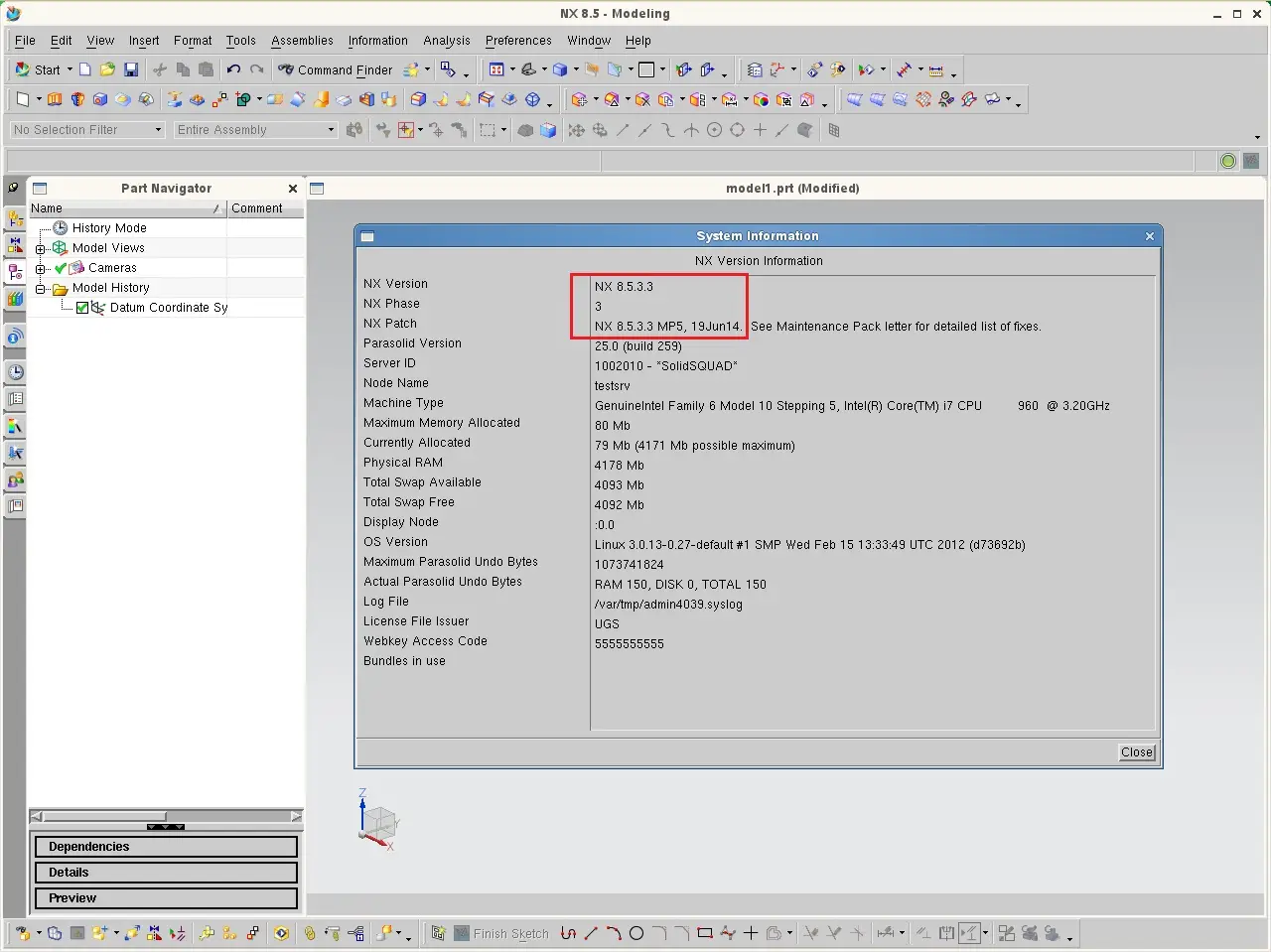The width and height of the screenshot is (1271, 952).
Task: Click the Part Navigator pin icon
Action: tap(13, 188)
